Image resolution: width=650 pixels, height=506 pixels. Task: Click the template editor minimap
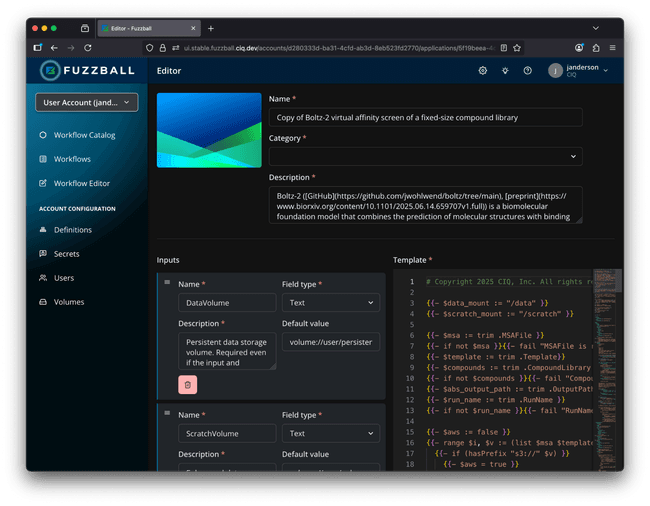604,370
